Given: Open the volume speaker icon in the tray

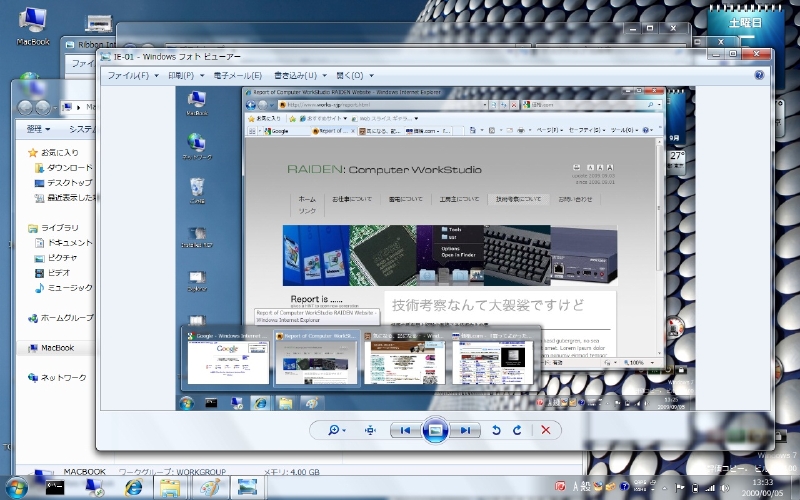Looking at the screenshot, I should [725, 488].
